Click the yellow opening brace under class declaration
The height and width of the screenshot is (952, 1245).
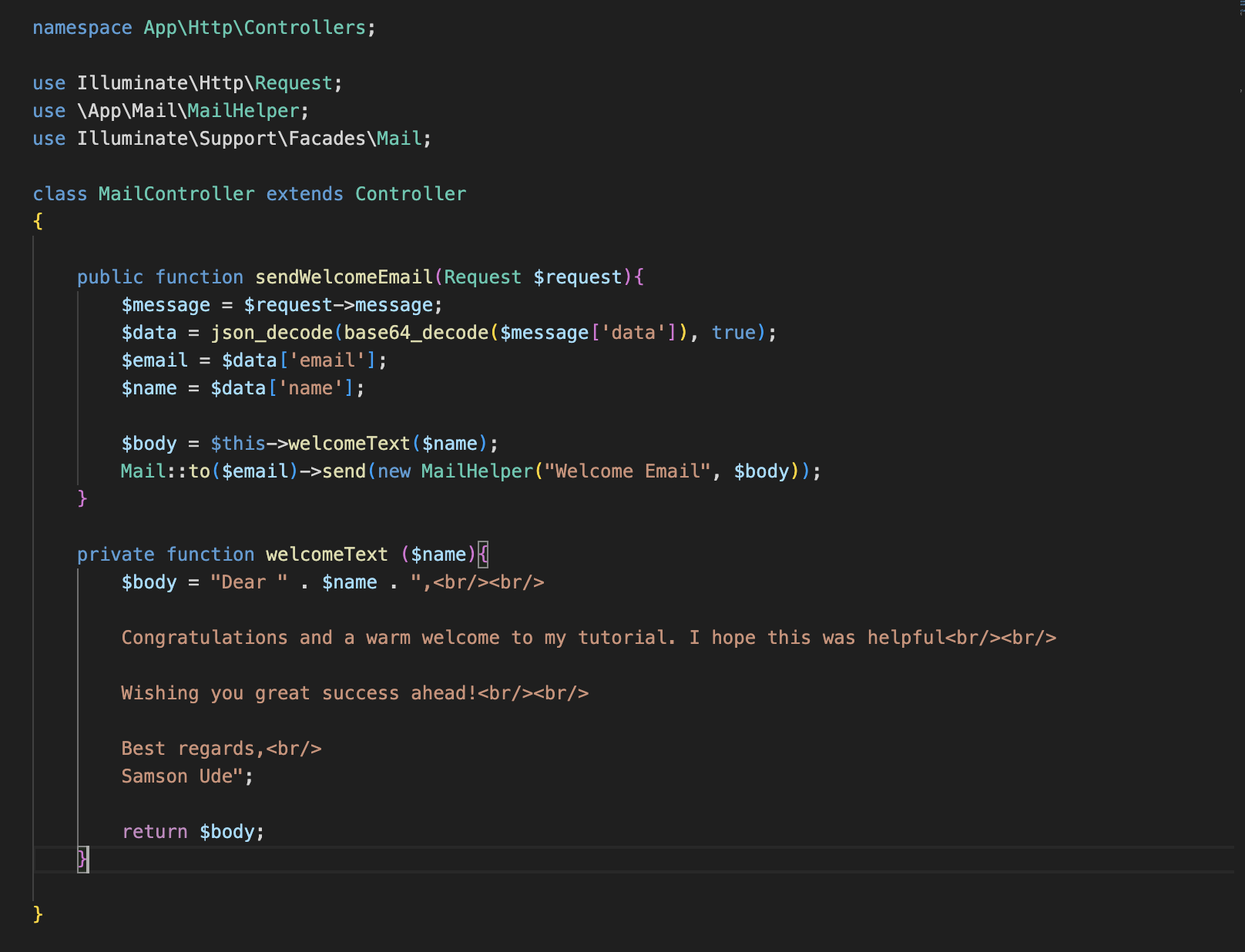(38, 222)
